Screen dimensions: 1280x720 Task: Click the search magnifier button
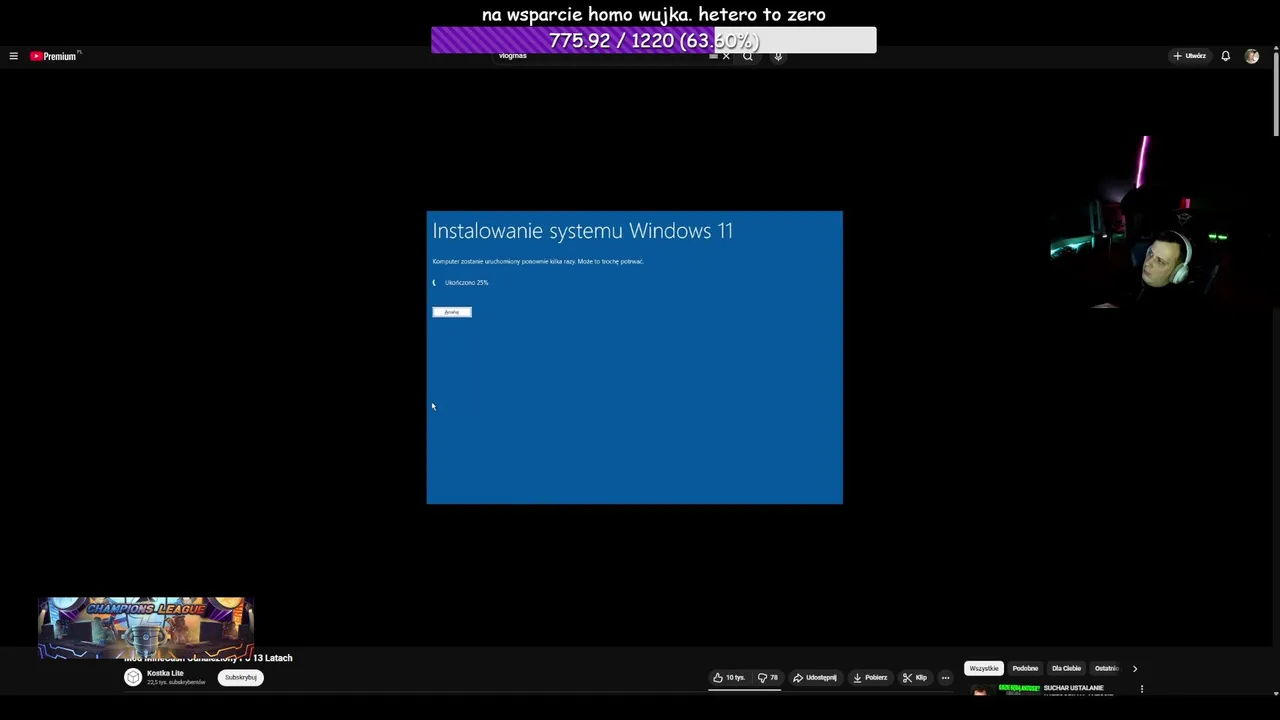coord(747,56)
